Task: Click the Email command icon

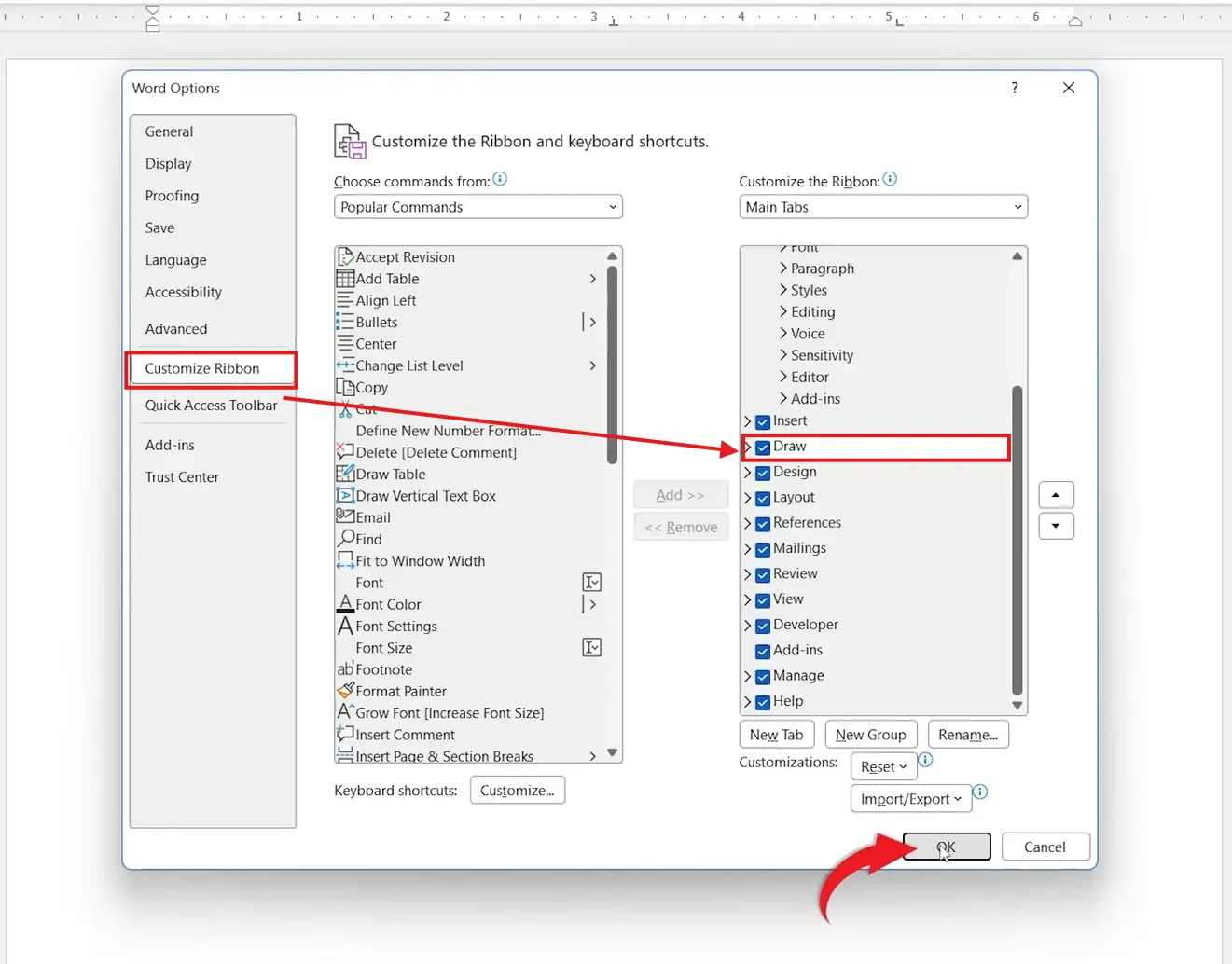Action: click(x=345, y=517)
